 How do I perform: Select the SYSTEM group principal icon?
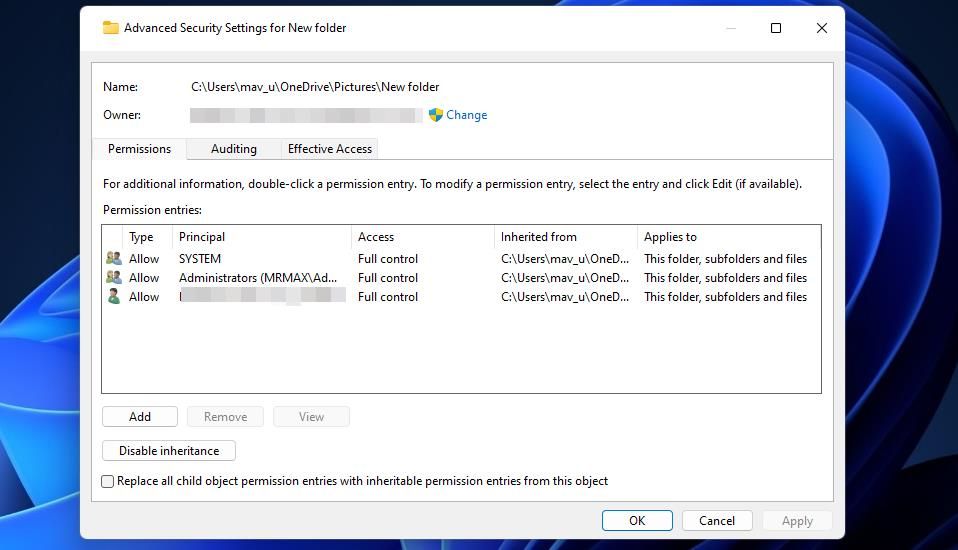coord(114,259)
